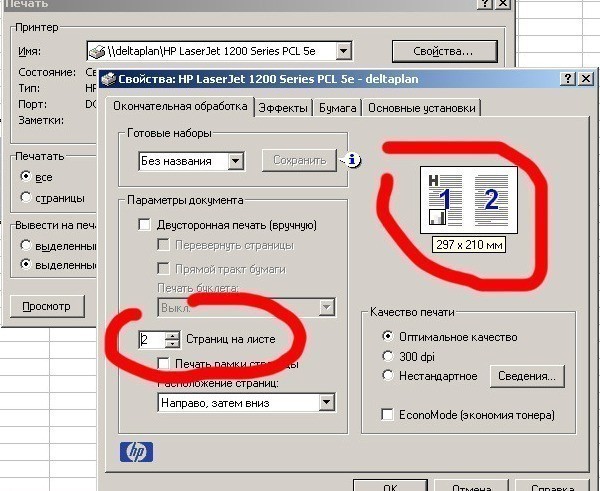The image size is (600, 491).
Task: Increase Страниц на листе with up arrow
Action: pyautogui.click(x=173, y=336)
